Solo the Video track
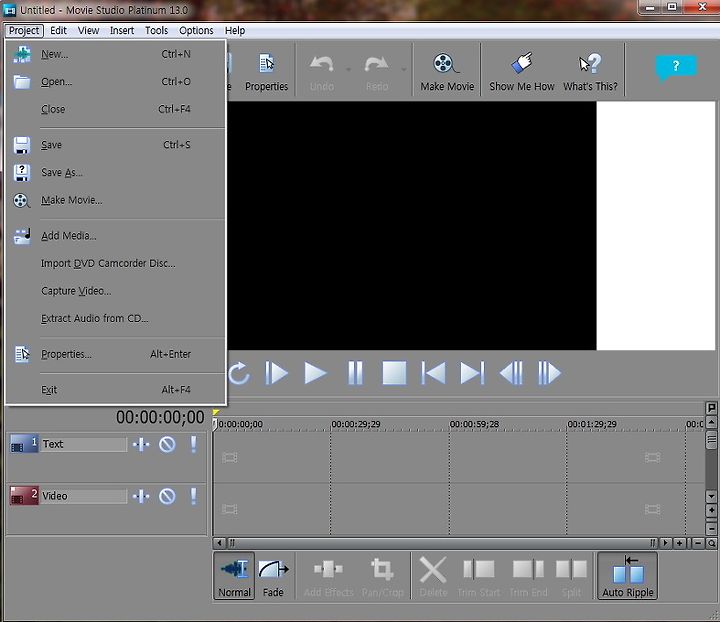Screen dimensions: 720x622 coord(193,496)
